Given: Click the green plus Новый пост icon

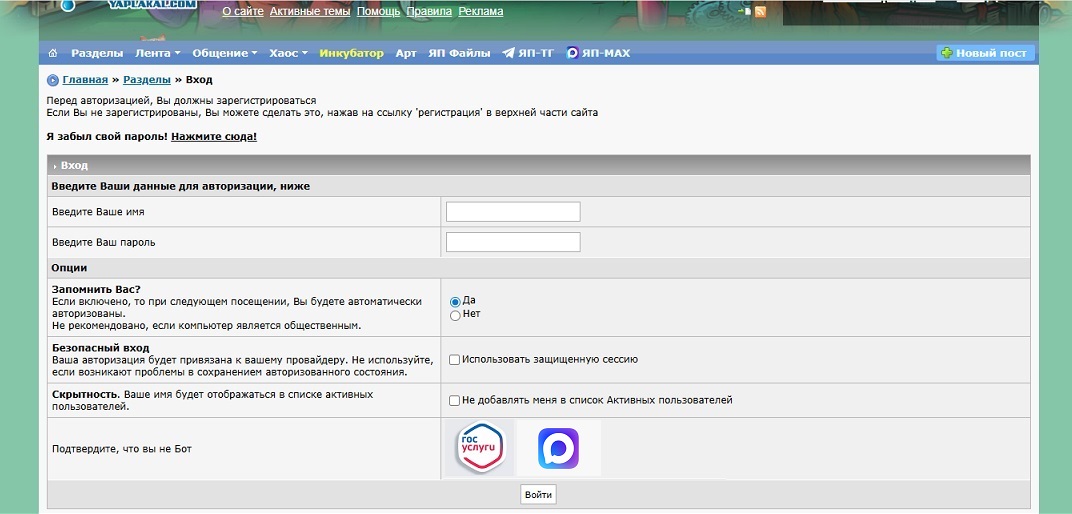Looking at the screenshot, I should pyautogui.click(x=946, y=53).
